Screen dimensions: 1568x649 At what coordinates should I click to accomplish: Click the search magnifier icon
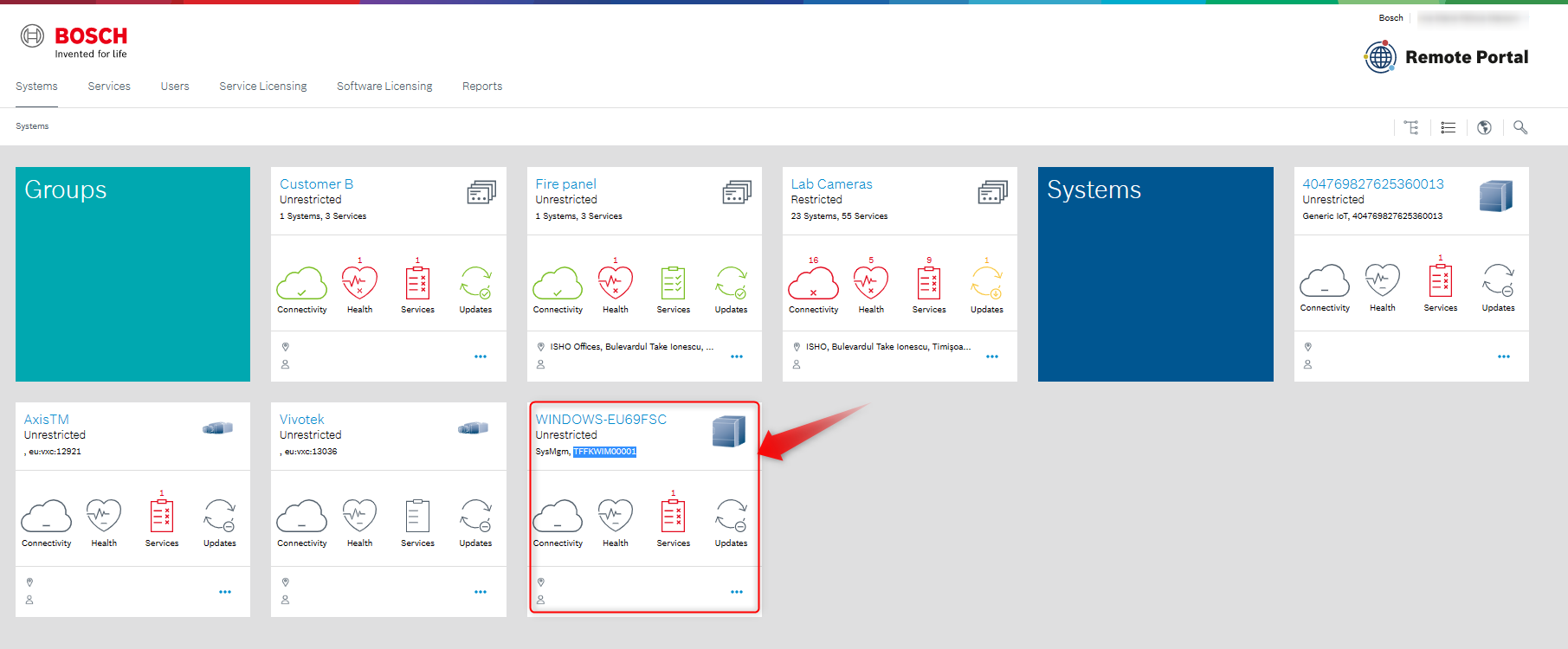point(1520,127)
